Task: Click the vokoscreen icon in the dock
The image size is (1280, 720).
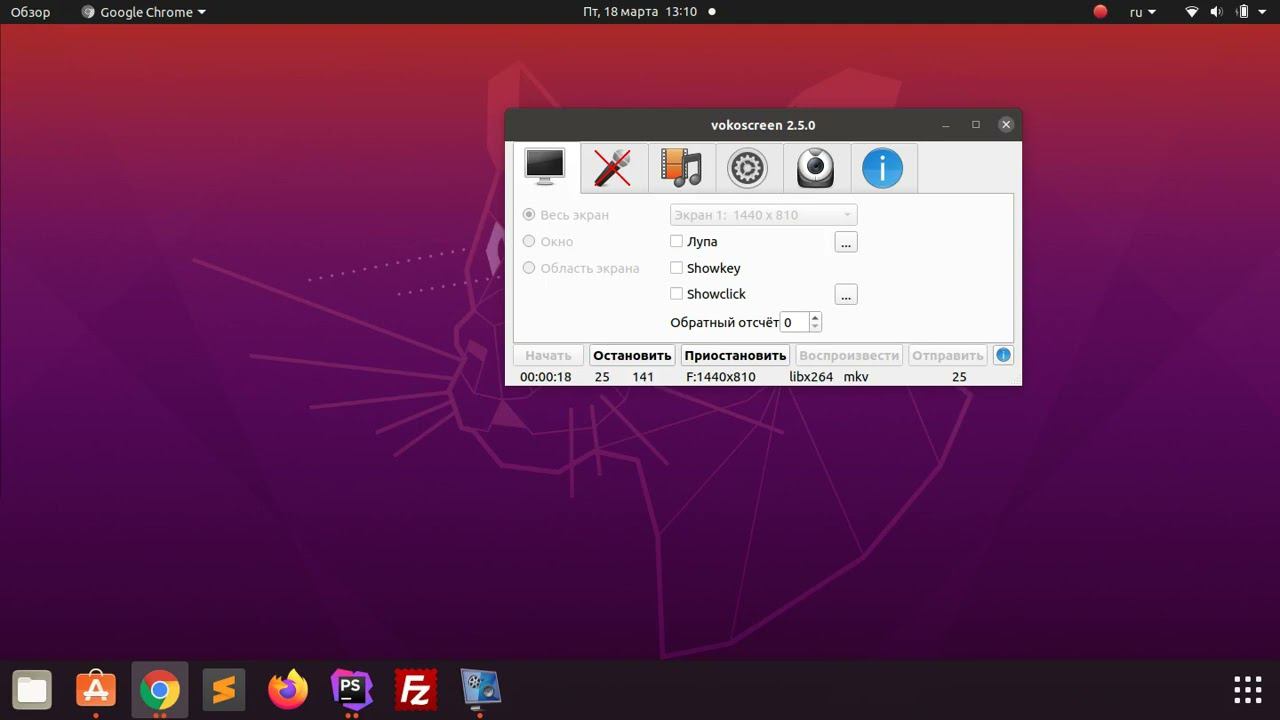Action: 480,689
